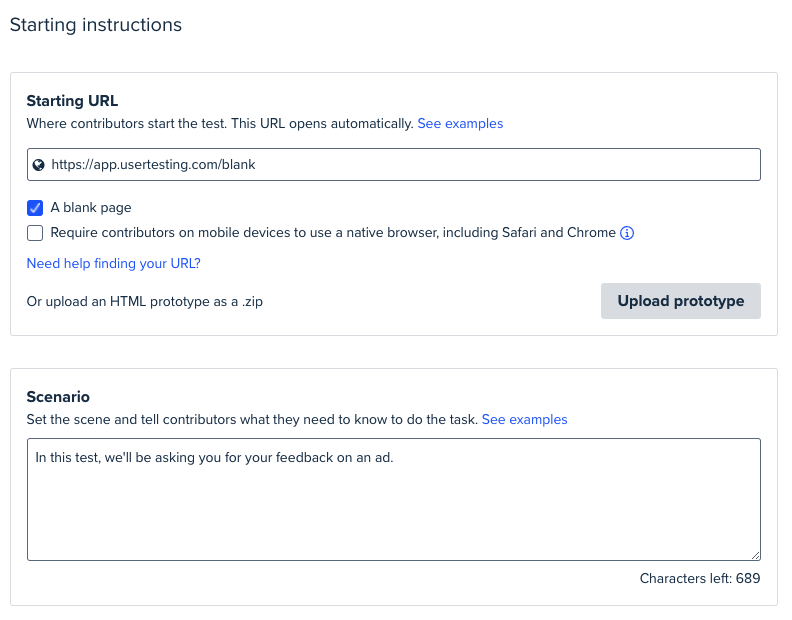792x620 pixels.
Task: Click the Scenario section title
Action: click(58, 397)
